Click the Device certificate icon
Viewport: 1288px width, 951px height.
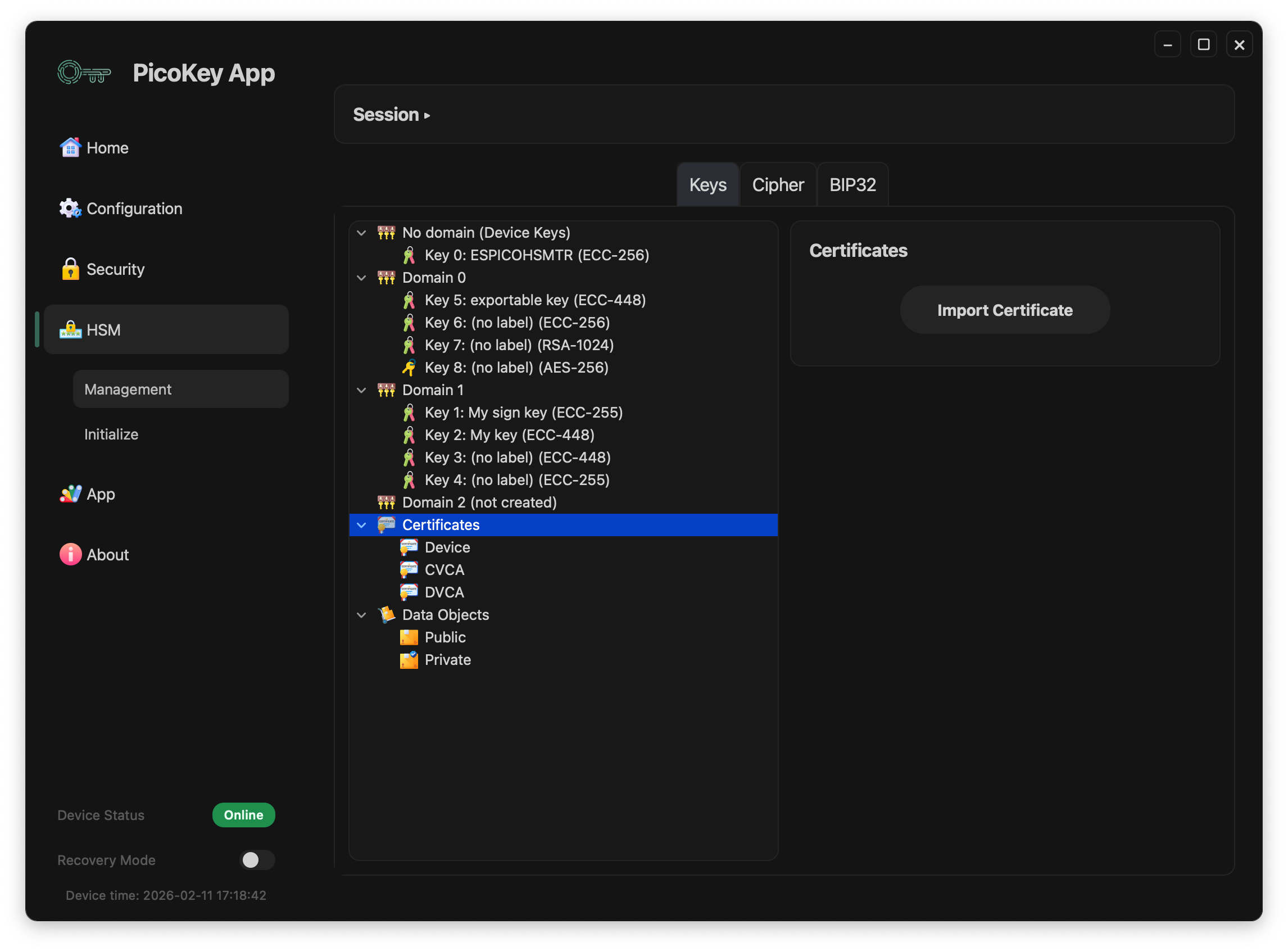click(x=409, y=547)
